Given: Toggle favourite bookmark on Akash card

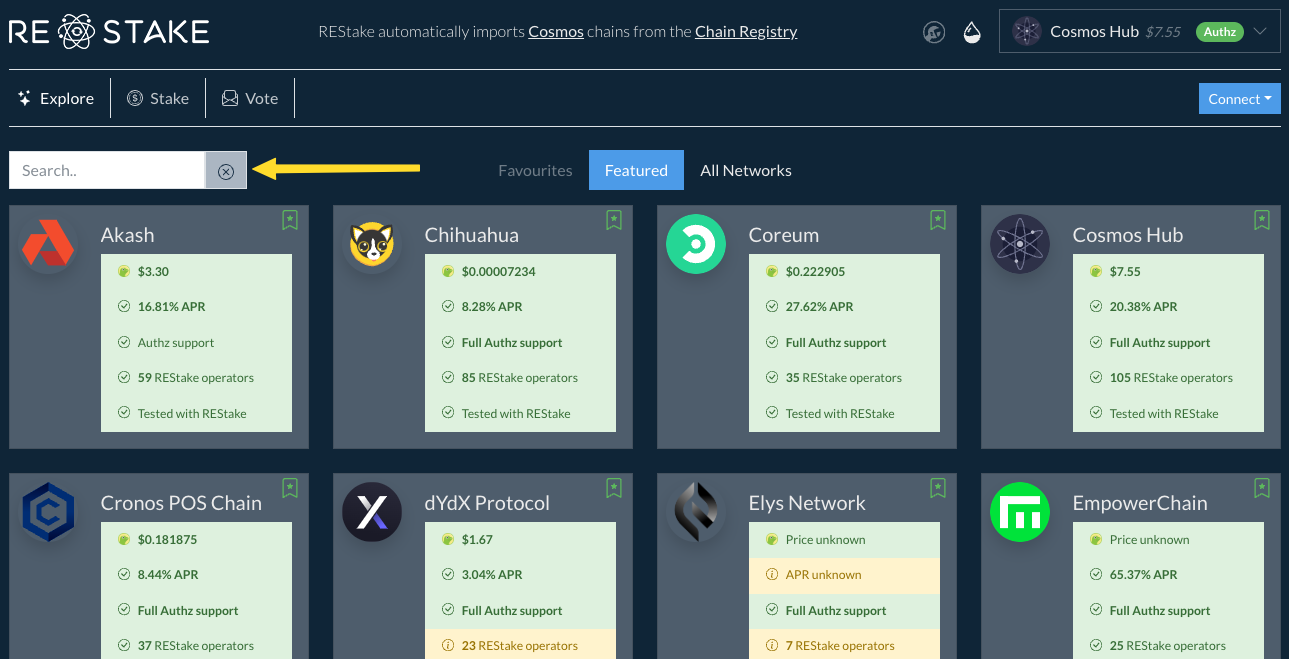Looking at the screenshot, I should click(290, 220).
